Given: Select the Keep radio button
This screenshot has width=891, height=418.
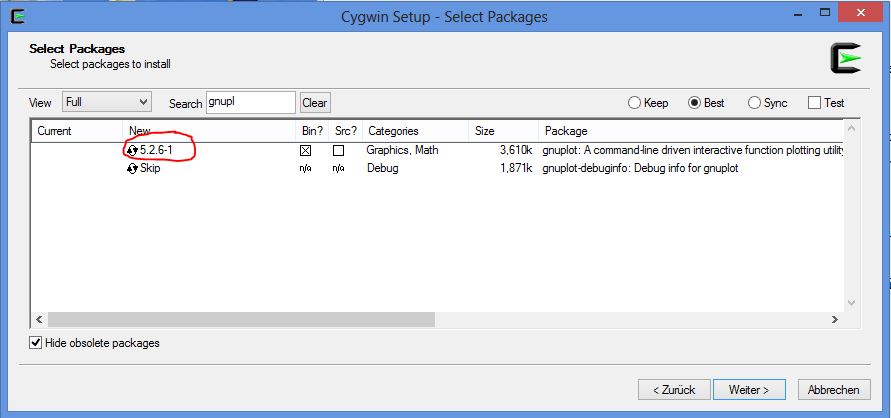Looking at the screenshot, I should [634, 103].
